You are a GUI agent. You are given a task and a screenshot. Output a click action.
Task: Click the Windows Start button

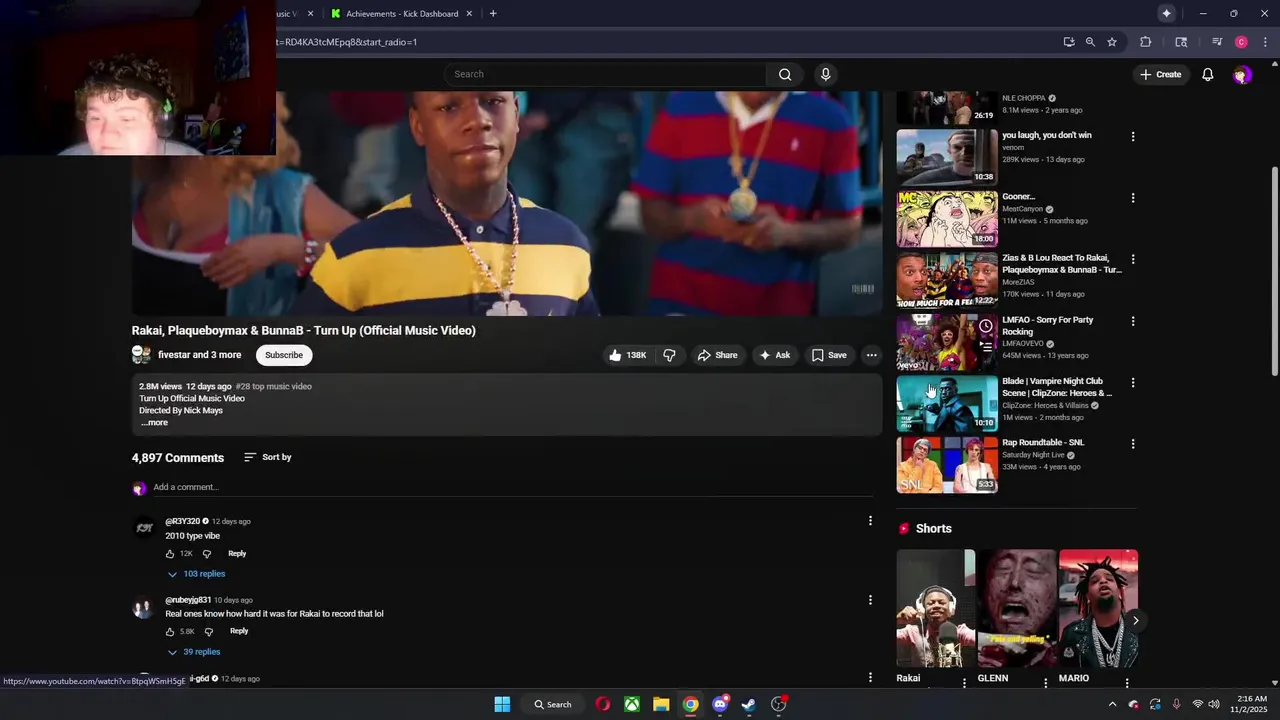pos(502,704)
